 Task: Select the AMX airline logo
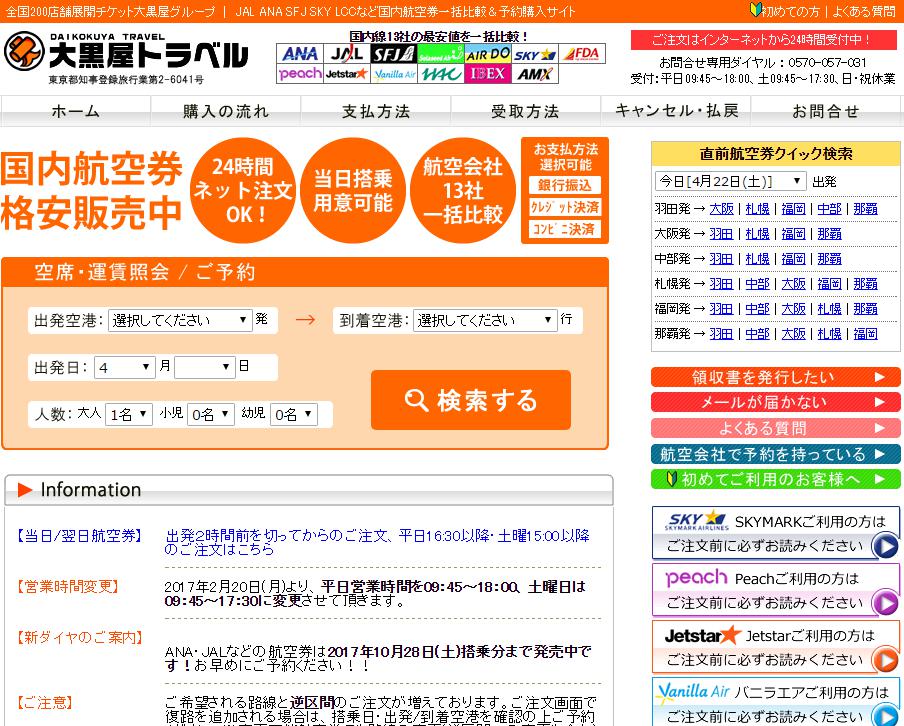coord(534,74)
